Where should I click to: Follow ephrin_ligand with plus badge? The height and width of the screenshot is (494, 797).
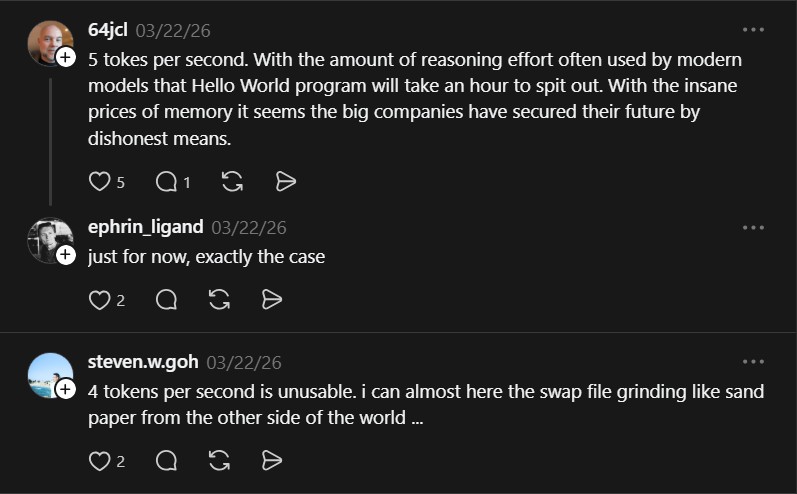tap(65, 255)
